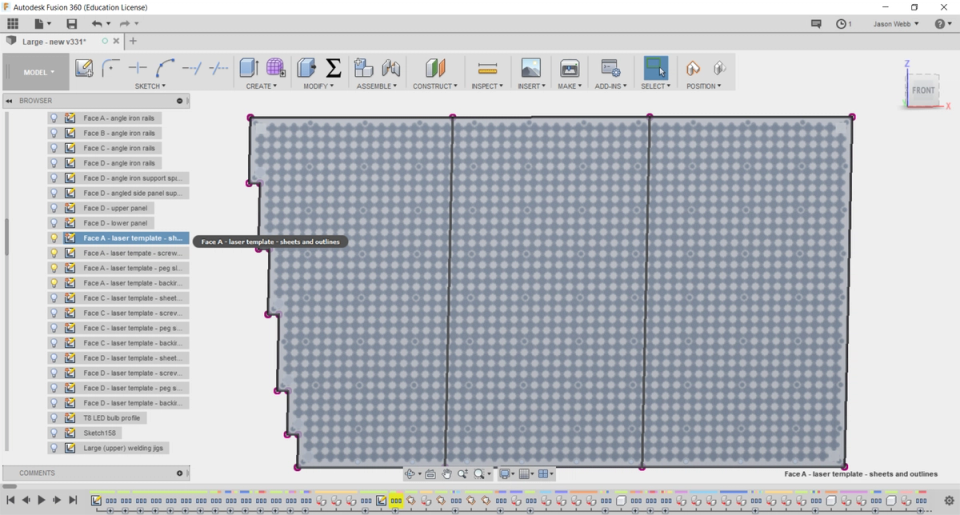Expand the CONSTRUCT menu dropdown
960x515 pixels.
(435, 86)
